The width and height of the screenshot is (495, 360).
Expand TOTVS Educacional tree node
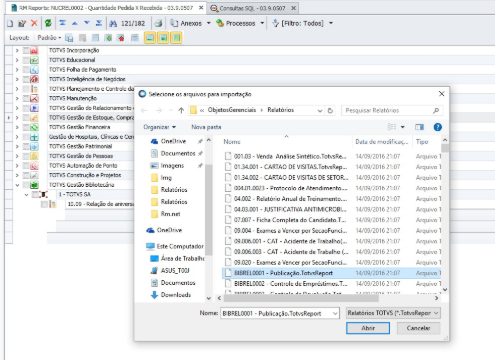[17, 60]
